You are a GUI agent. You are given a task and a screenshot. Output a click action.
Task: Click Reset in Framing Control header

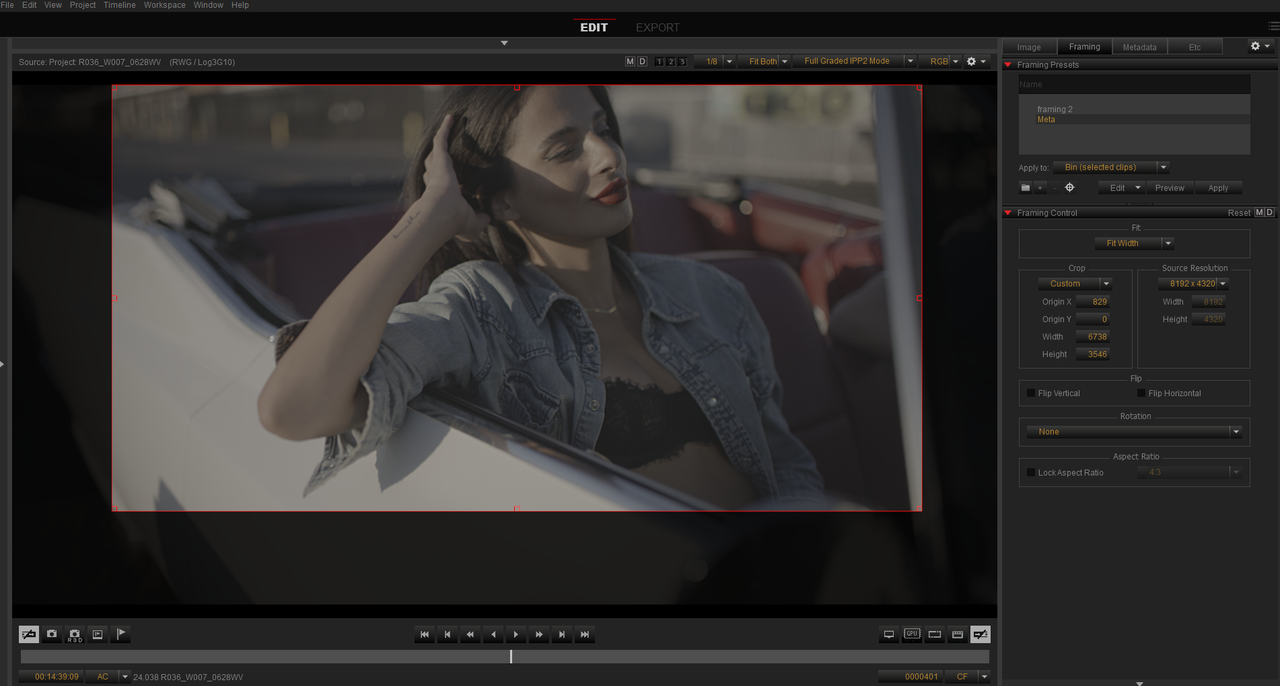(1239, 213)
